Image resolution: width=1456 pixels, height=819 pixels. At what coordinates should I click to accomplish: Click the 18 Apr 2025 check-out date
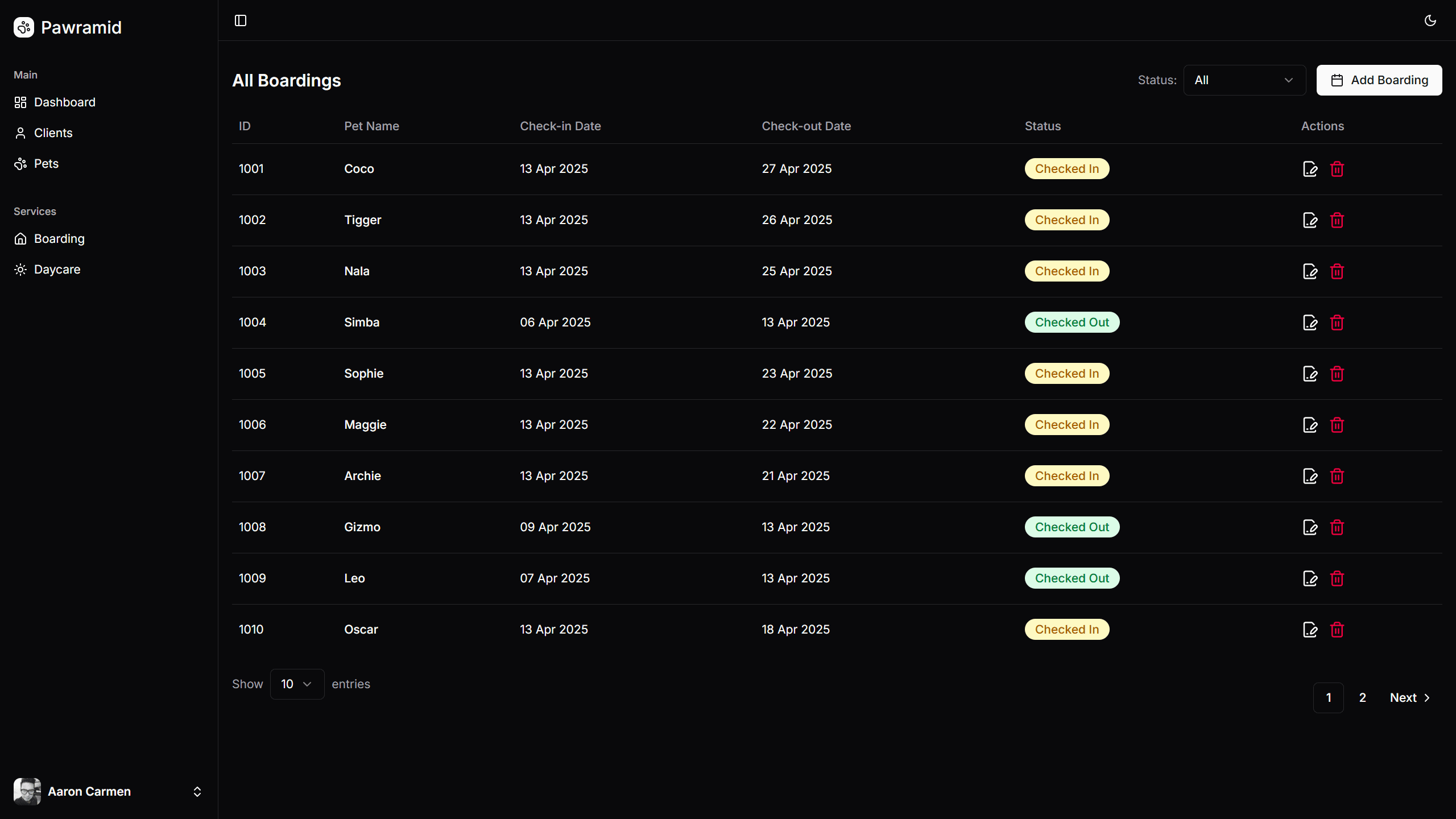click(796, 630)
